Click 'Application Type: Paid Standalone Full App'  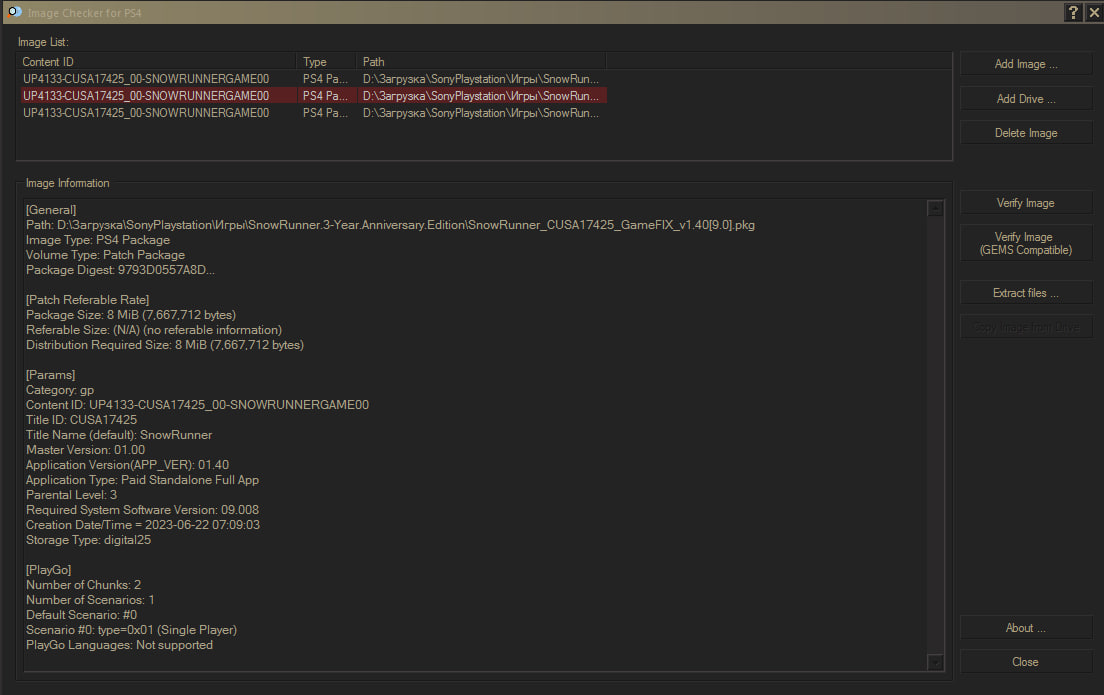(142, 480)
